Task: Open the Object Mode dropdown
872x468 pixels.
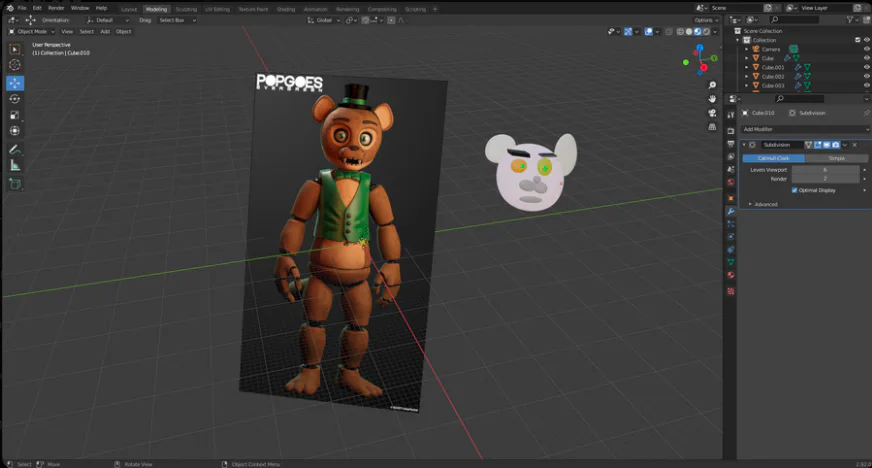Action: coord(32,32)
